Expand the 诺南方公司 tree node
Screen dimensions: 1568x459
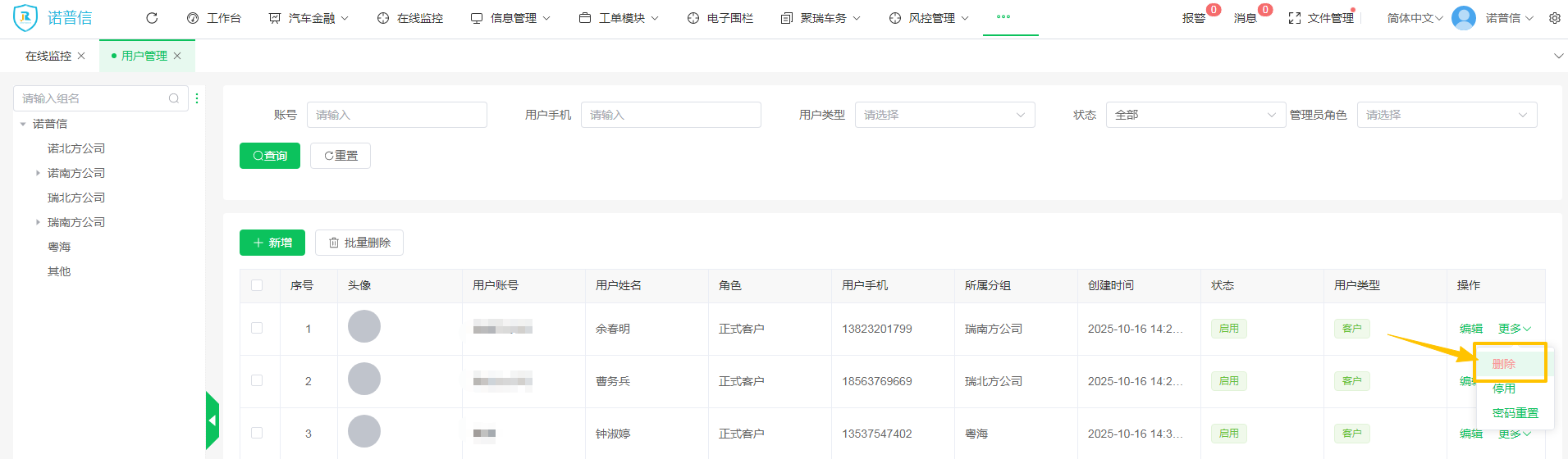(x=38, y=173)
